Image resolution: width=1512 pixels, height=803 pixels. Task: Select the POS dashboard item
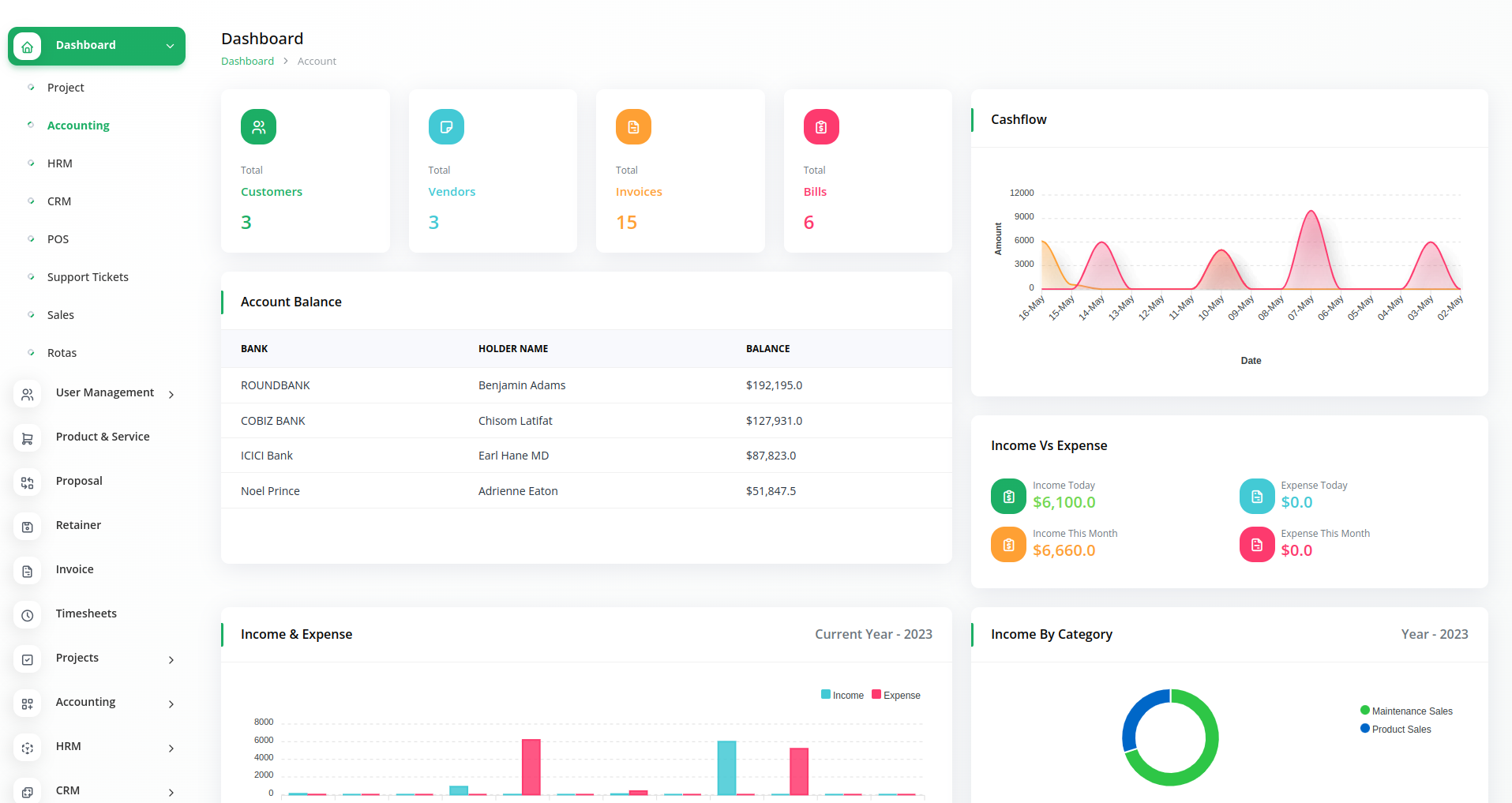point(58,239)
